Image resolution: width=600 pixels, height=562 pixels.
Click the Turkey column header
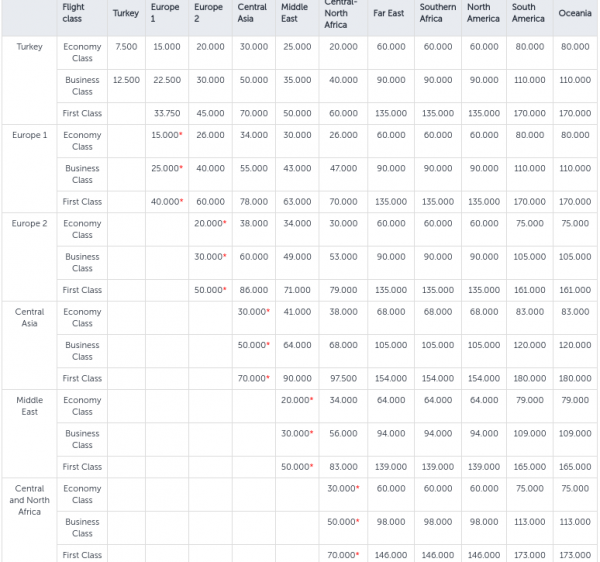click(x=126, y=13)
